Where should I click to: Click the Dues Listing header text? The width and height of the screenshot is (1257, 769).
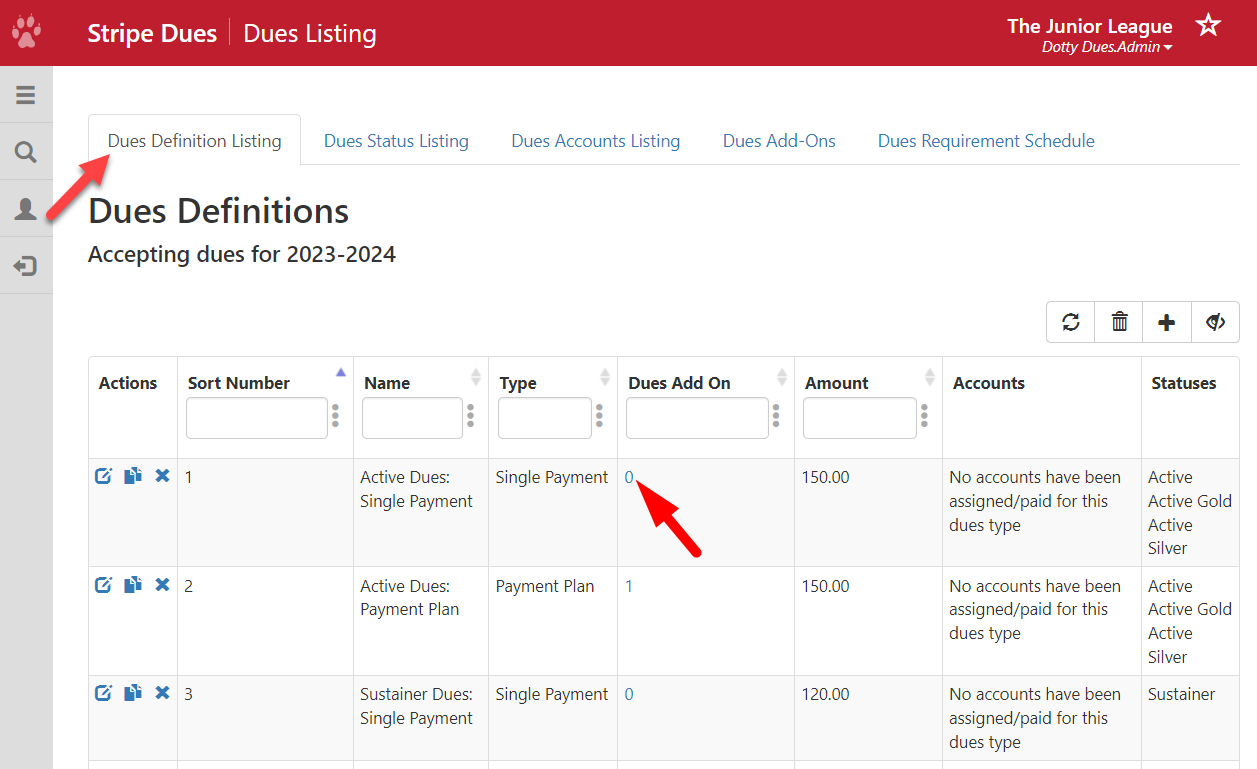coord(310,33)
